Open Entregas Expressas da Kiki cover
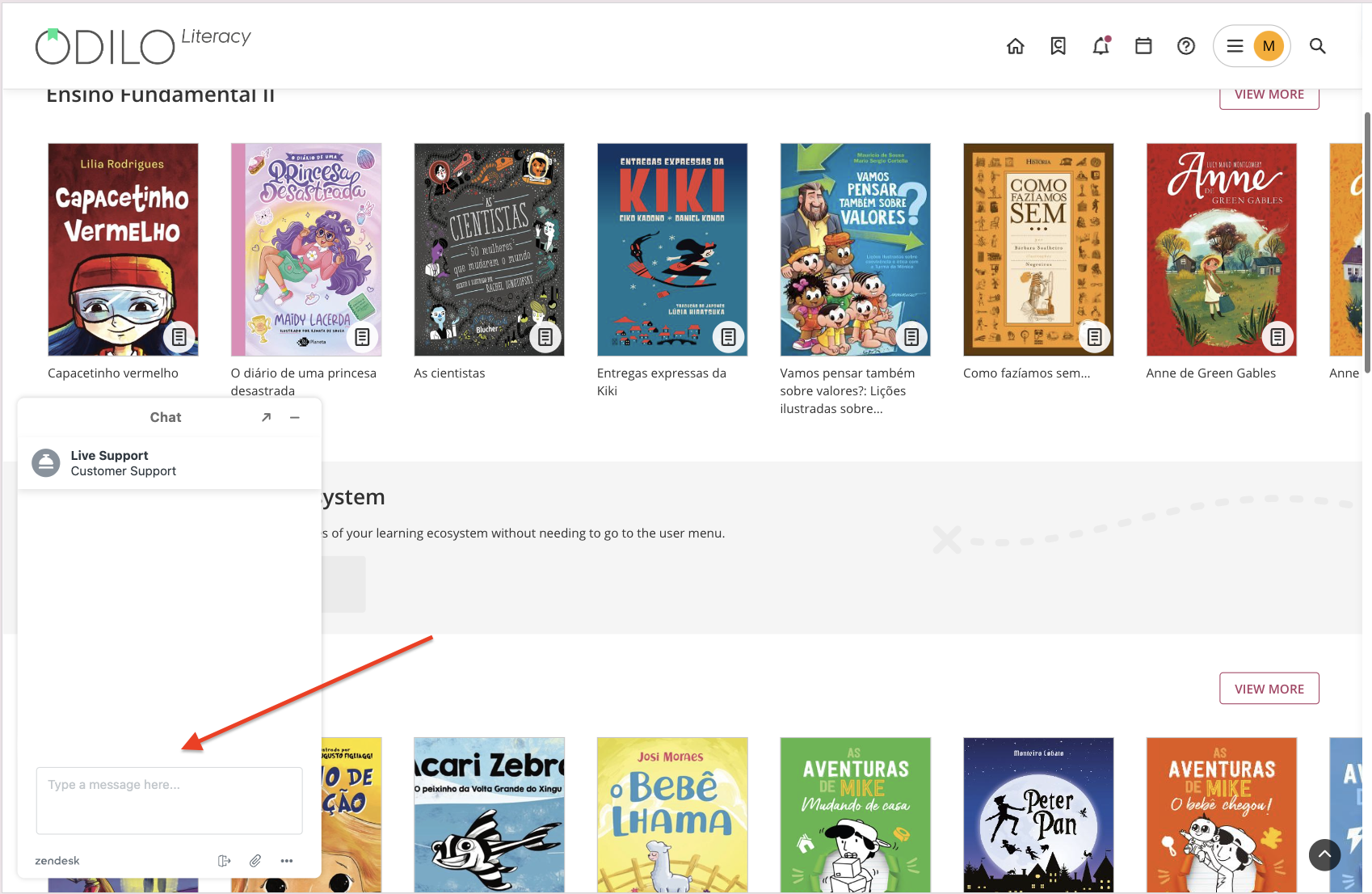Viewport: 1372px width, 894px height. pos(672,250)
